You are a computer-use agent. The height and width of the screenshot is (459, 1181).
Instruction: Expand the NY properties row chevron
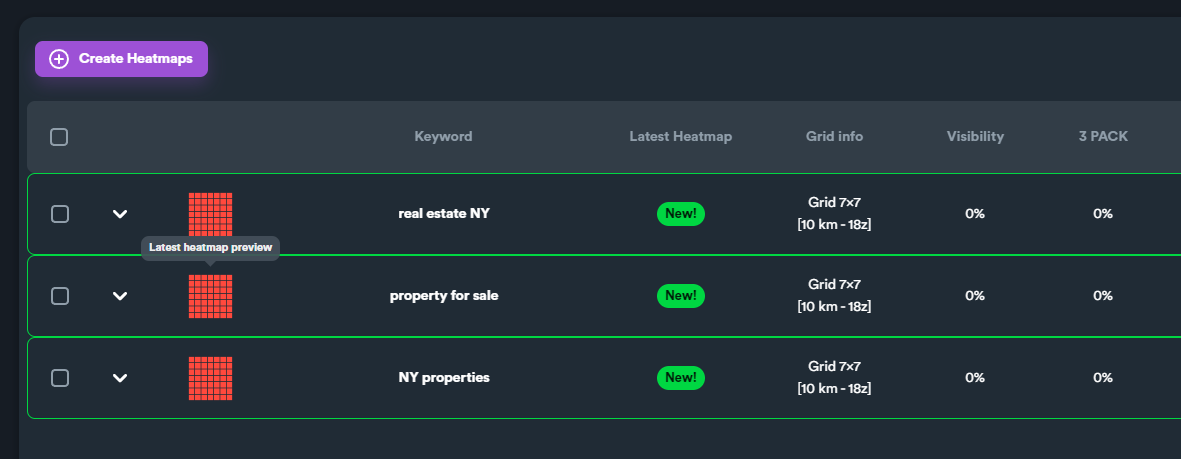[120, 378]
